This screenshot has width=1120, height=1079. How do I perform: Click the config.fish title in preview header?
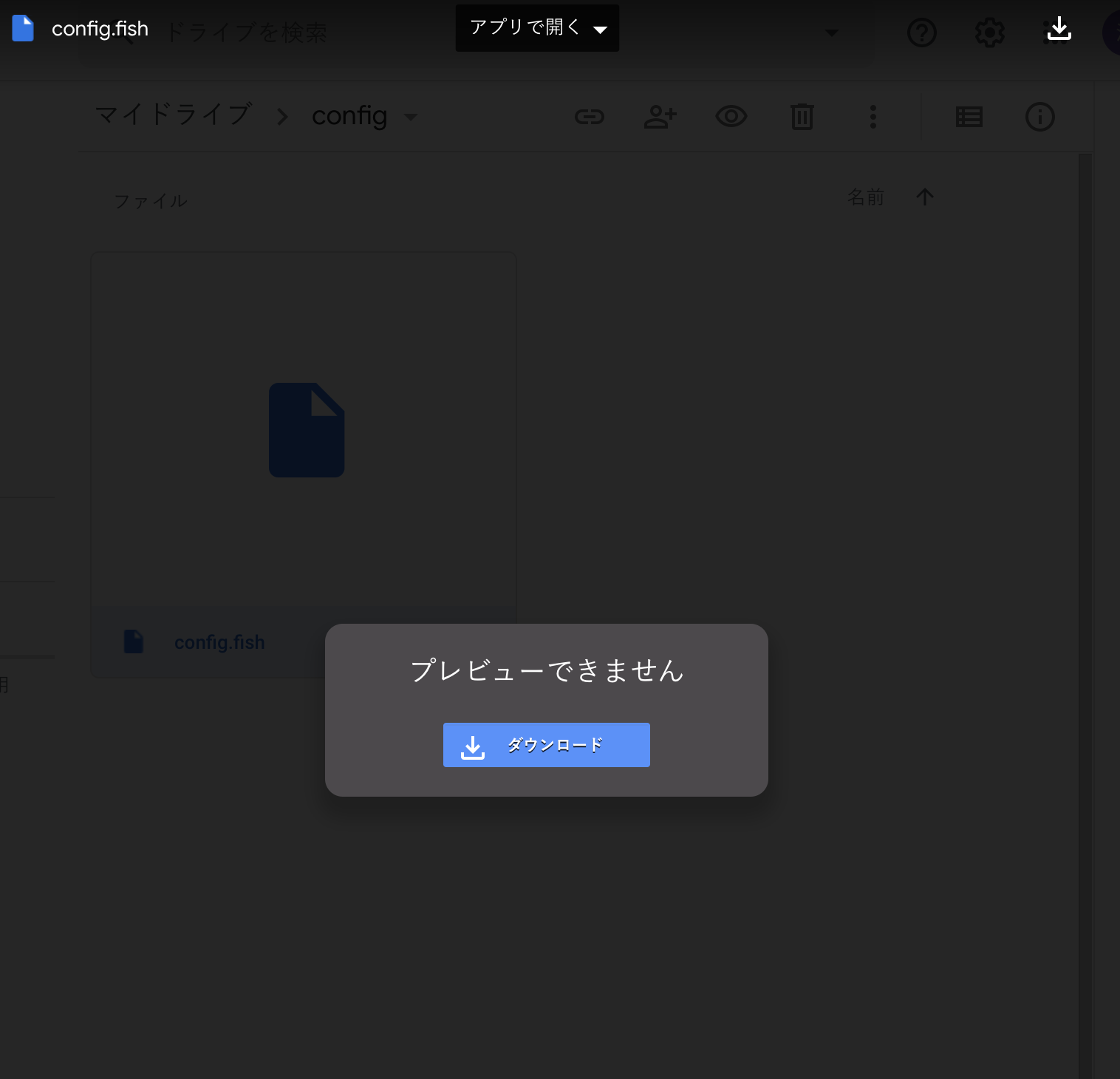point(100,29)
